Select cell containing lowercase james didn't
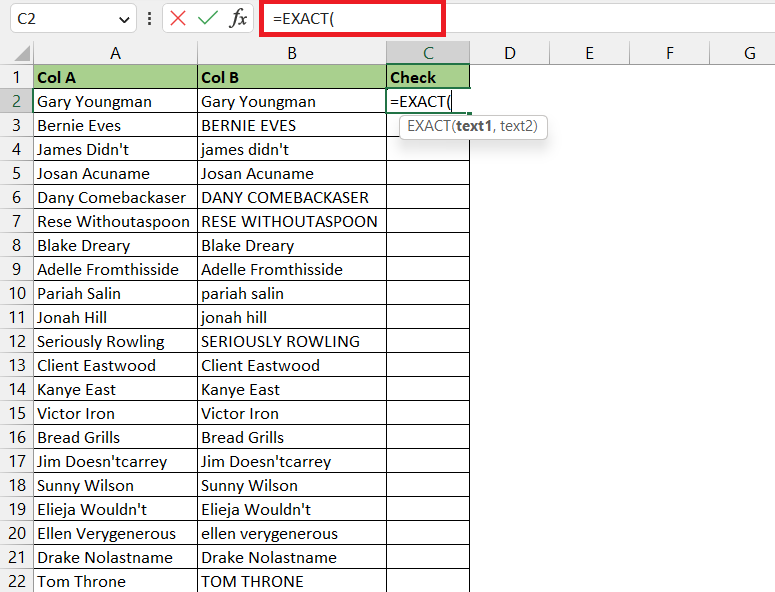The height and width of the screenshot is (592, 775). [x=292, y=149]
